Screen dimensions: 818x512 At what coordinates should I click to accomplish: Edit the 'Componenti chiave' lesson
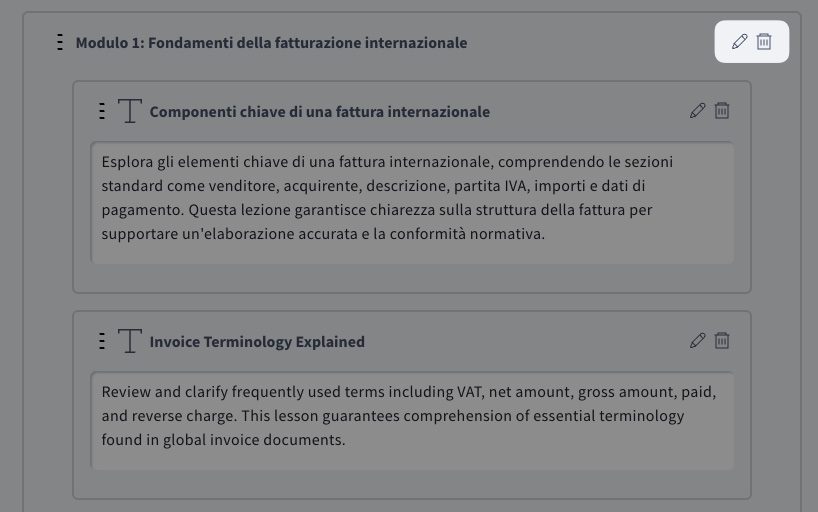click(x=698, y=111)
